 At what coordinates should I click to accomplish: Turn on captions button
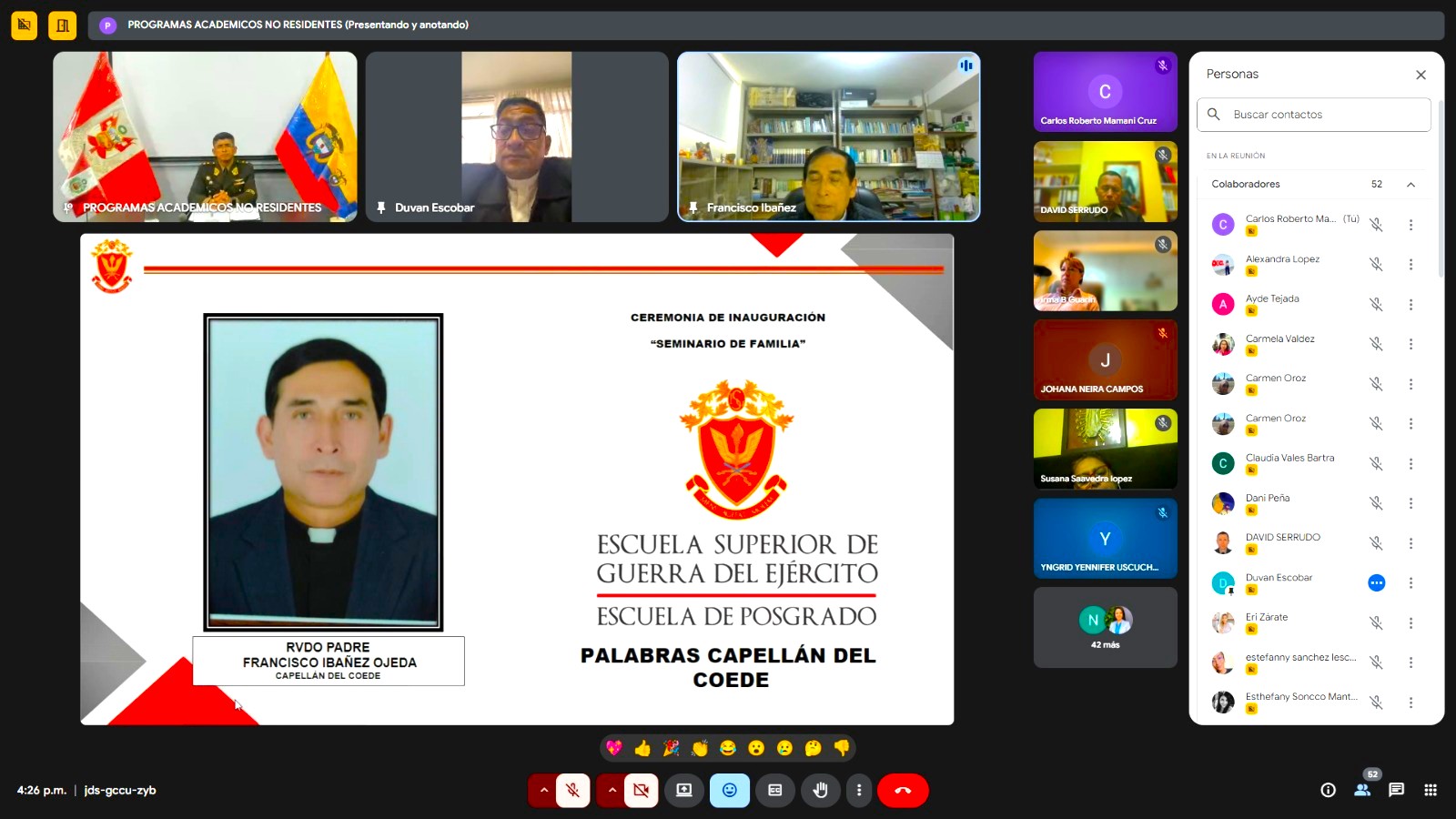(775, 790)
